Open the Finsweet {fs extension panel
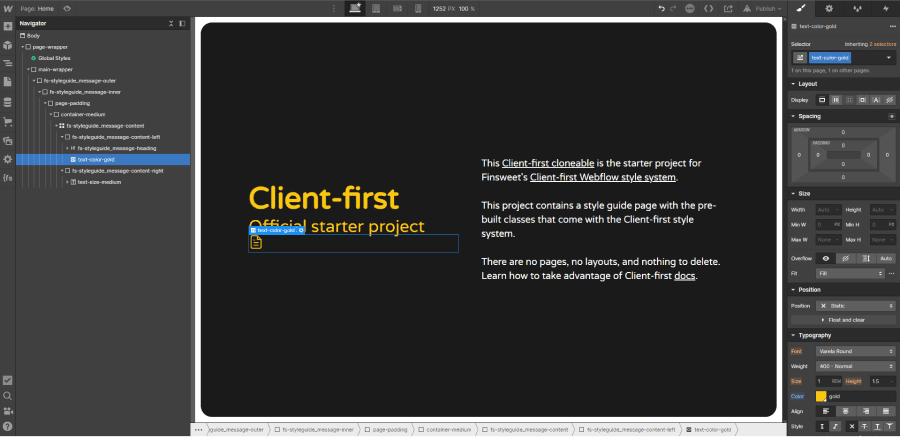Viewport: 900px width, 437px height. 7,178
